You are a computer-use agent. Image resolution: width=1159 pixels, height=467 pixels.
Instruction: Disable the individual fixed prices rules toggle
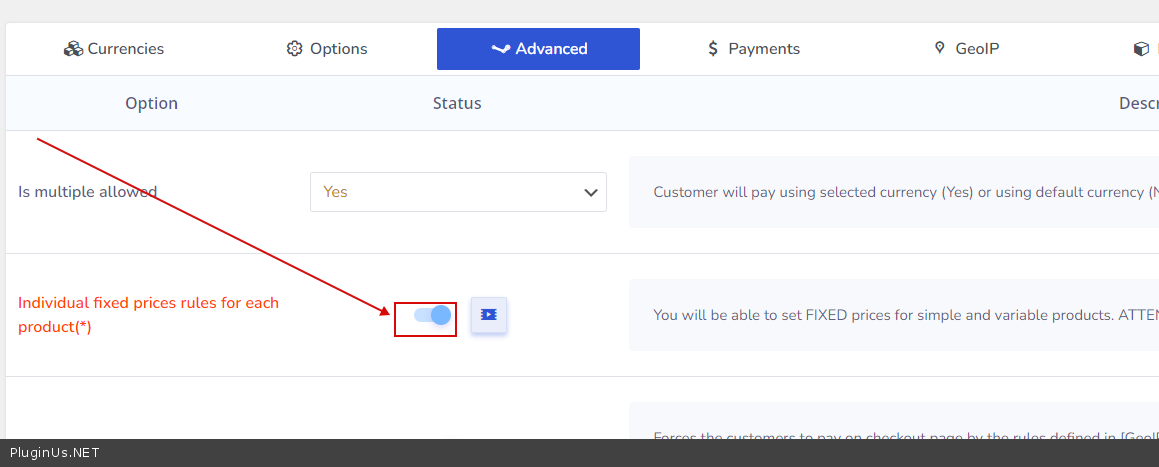coord(432,316)
